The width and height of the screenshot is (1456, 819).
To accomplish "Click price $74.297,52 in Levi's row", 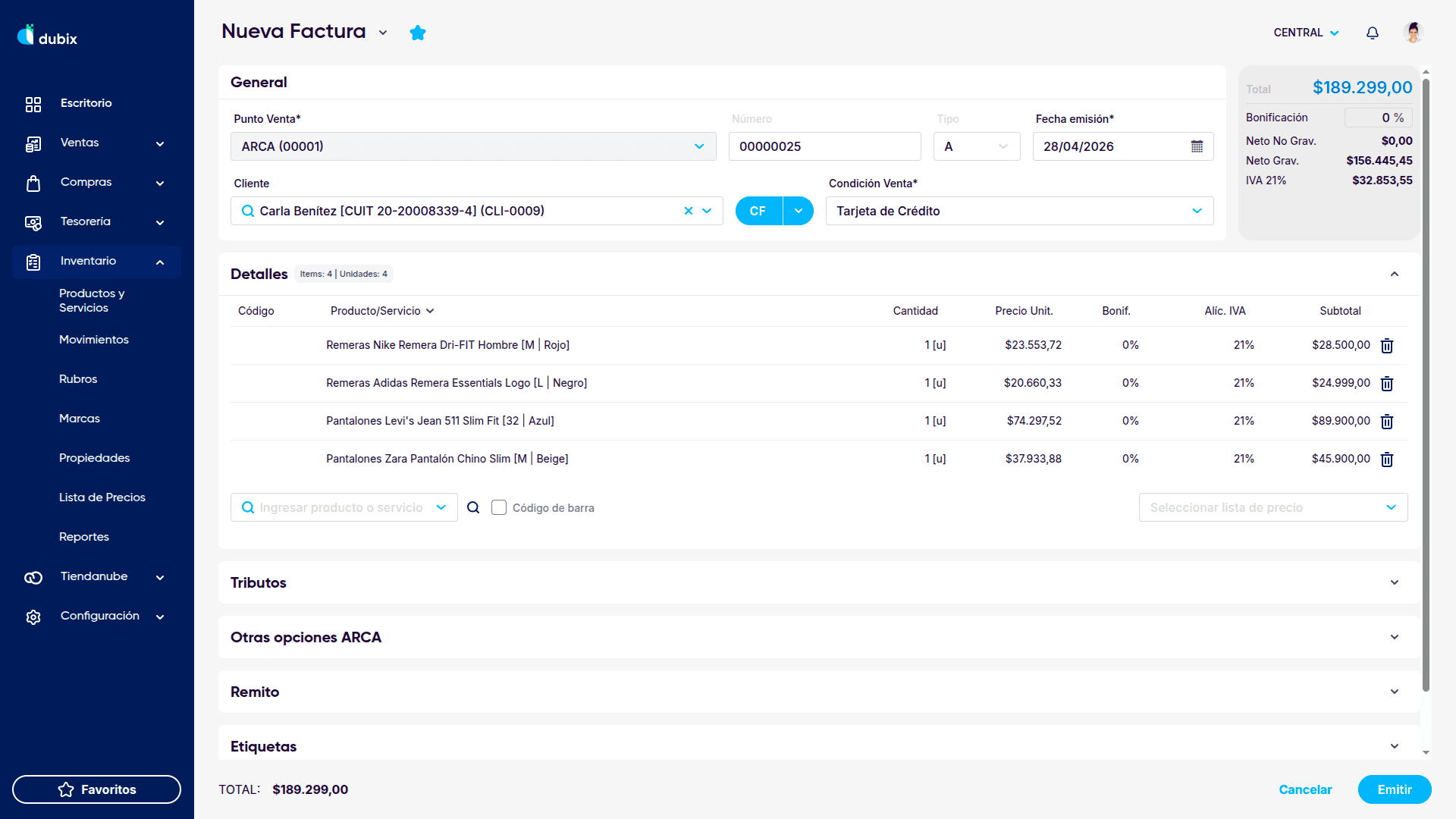I will tap(1034, 421).
